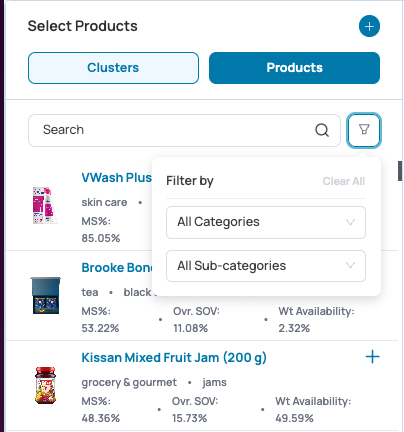Open the VWash Plus product link
The height and width of the screenshot is (432, 404).
point(117,178)
